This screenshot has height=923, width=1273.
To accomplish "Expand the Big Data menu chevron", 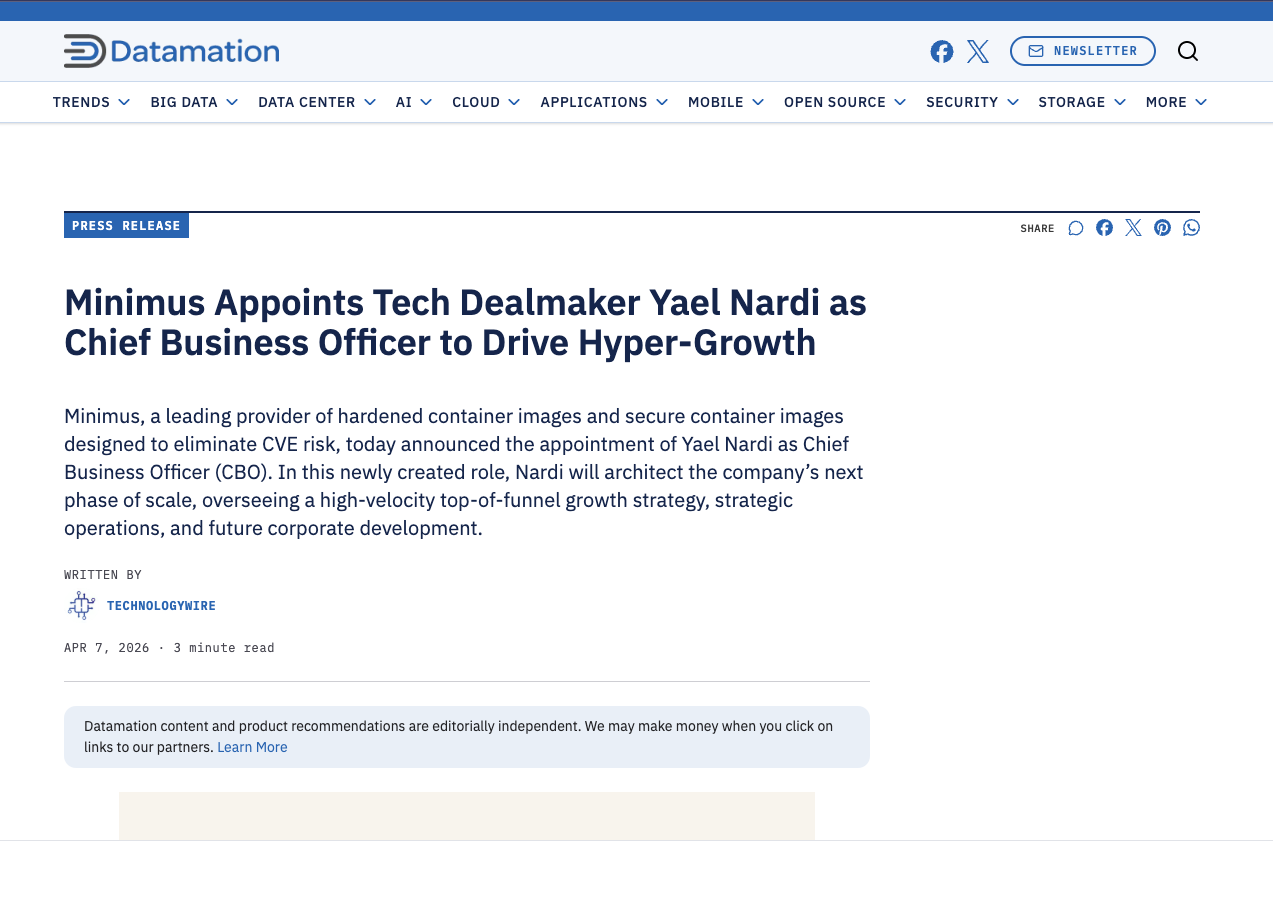I will click(x=232, y=102).
